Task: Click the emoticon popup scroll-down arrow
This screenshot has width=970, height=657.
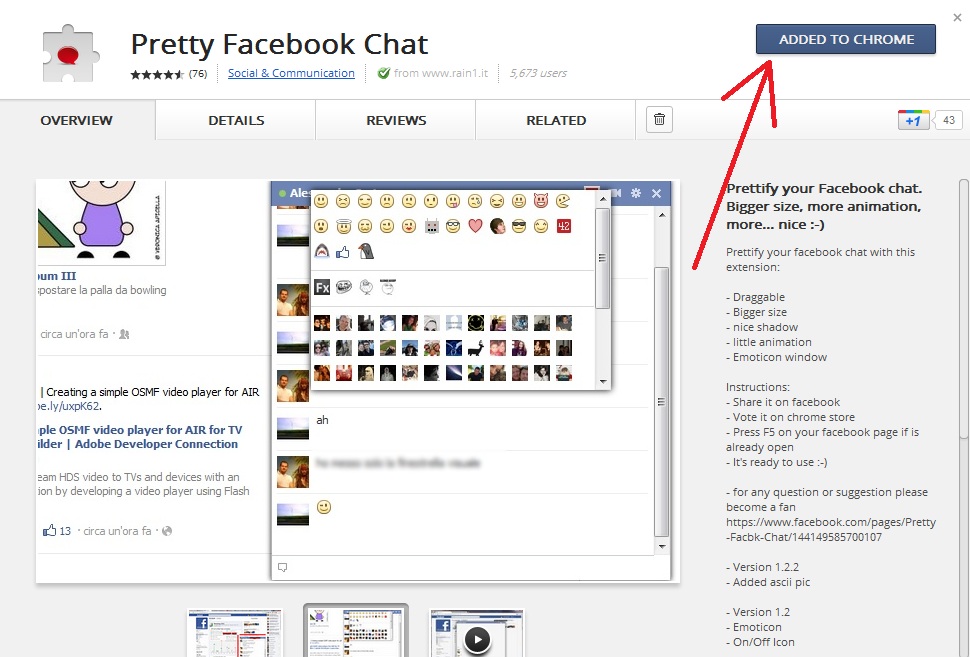Action: pyautogui.click(x=603, y=382)
